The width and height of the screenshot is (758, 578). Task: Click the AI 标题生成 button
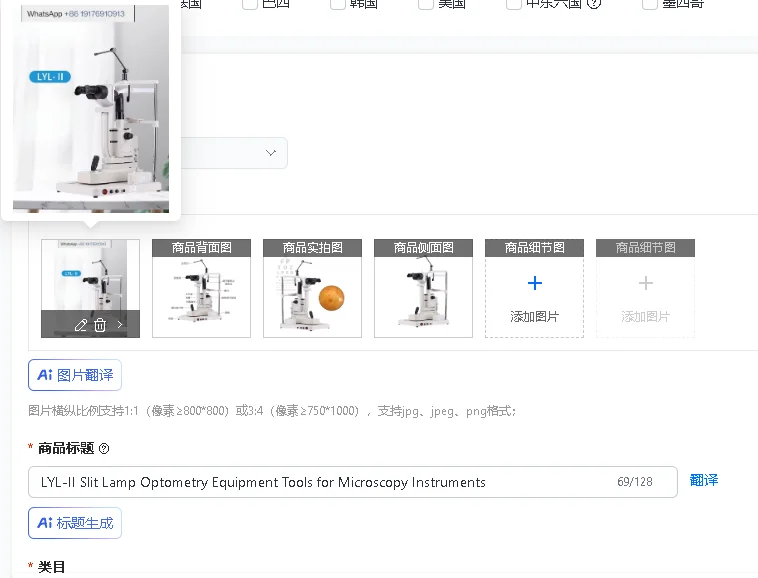point(75,523)
